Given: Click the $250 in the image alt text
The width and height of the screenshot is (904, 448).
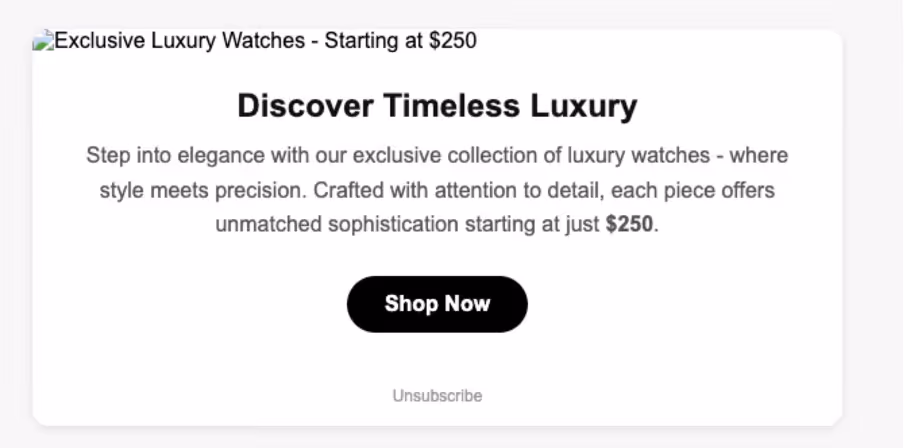Looking at the screenshot, I should (x=453, y=41).
